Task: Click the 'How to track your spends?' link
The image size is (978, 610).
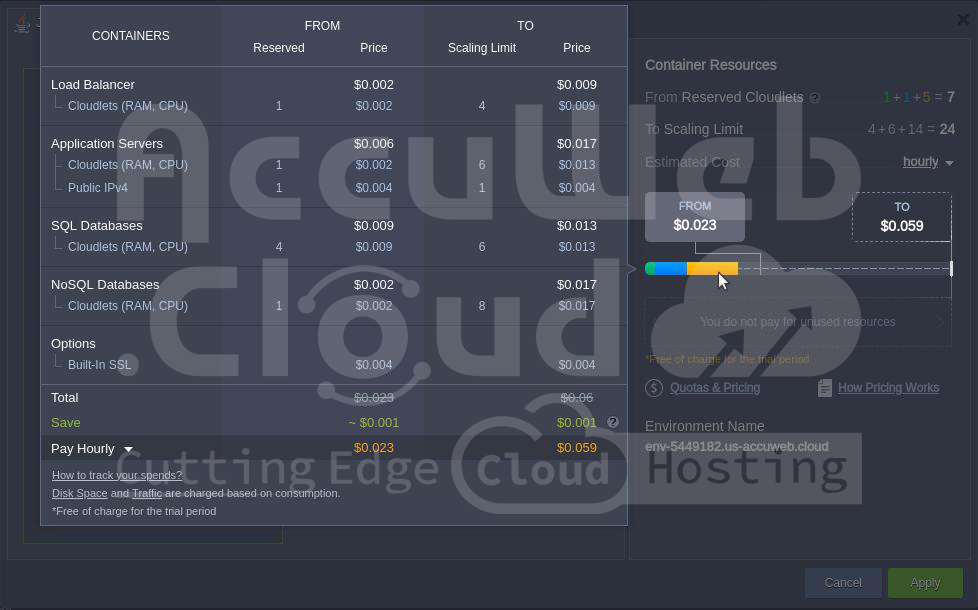Action: point(117,475)
